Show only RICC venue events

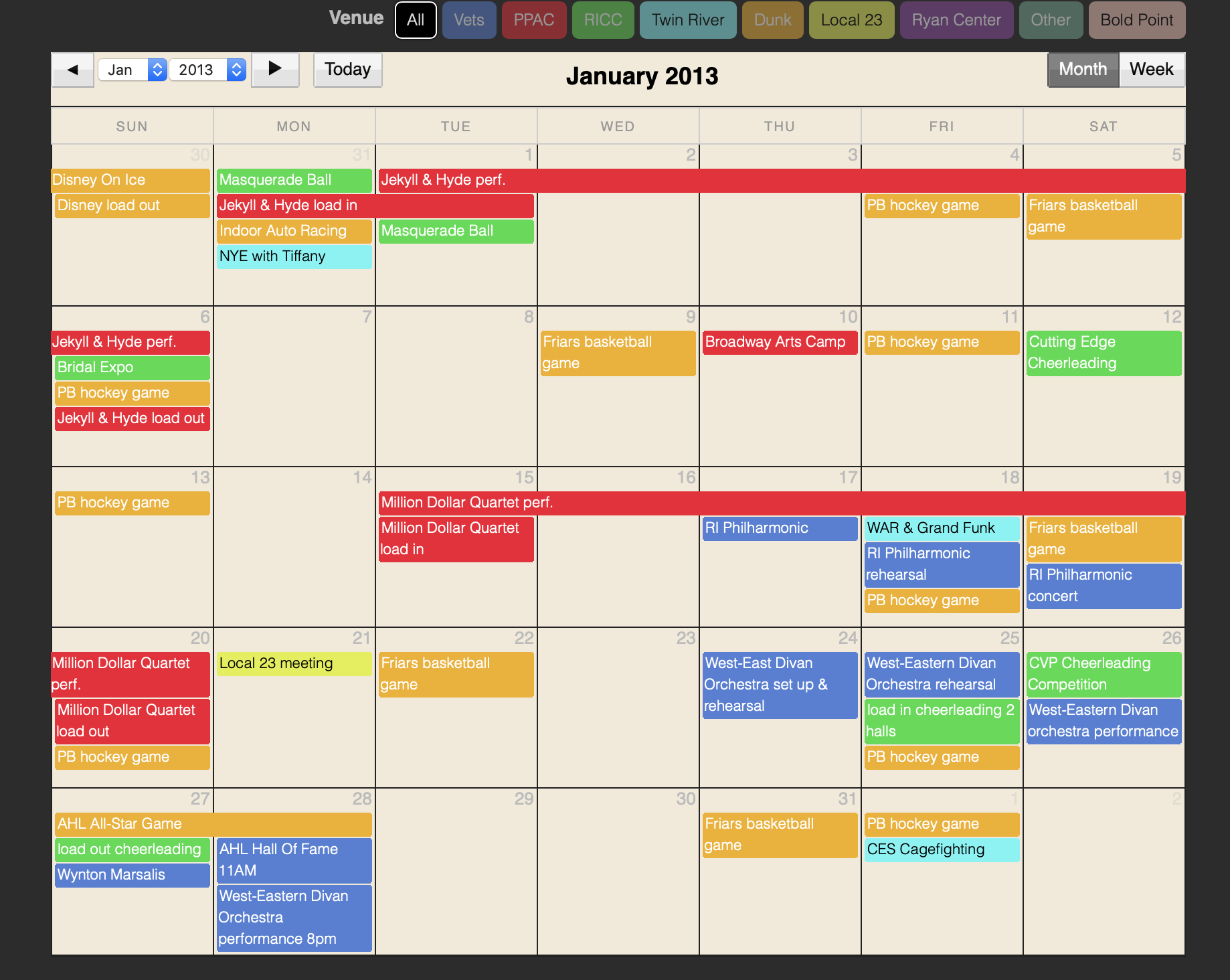point(602,20)
